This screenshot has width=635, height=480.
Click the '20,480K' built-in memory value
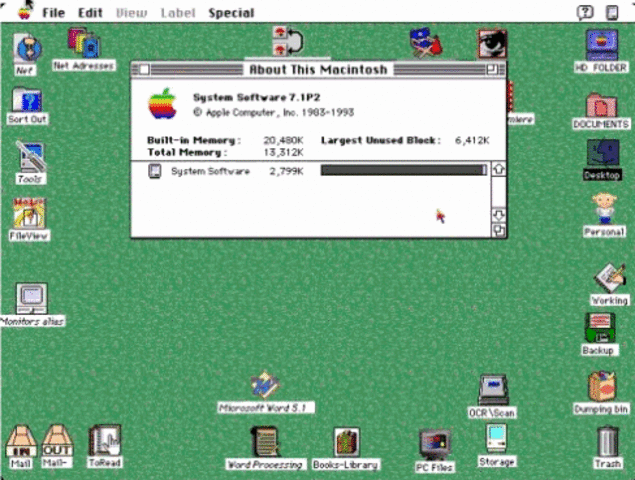[x=283, y=141]
